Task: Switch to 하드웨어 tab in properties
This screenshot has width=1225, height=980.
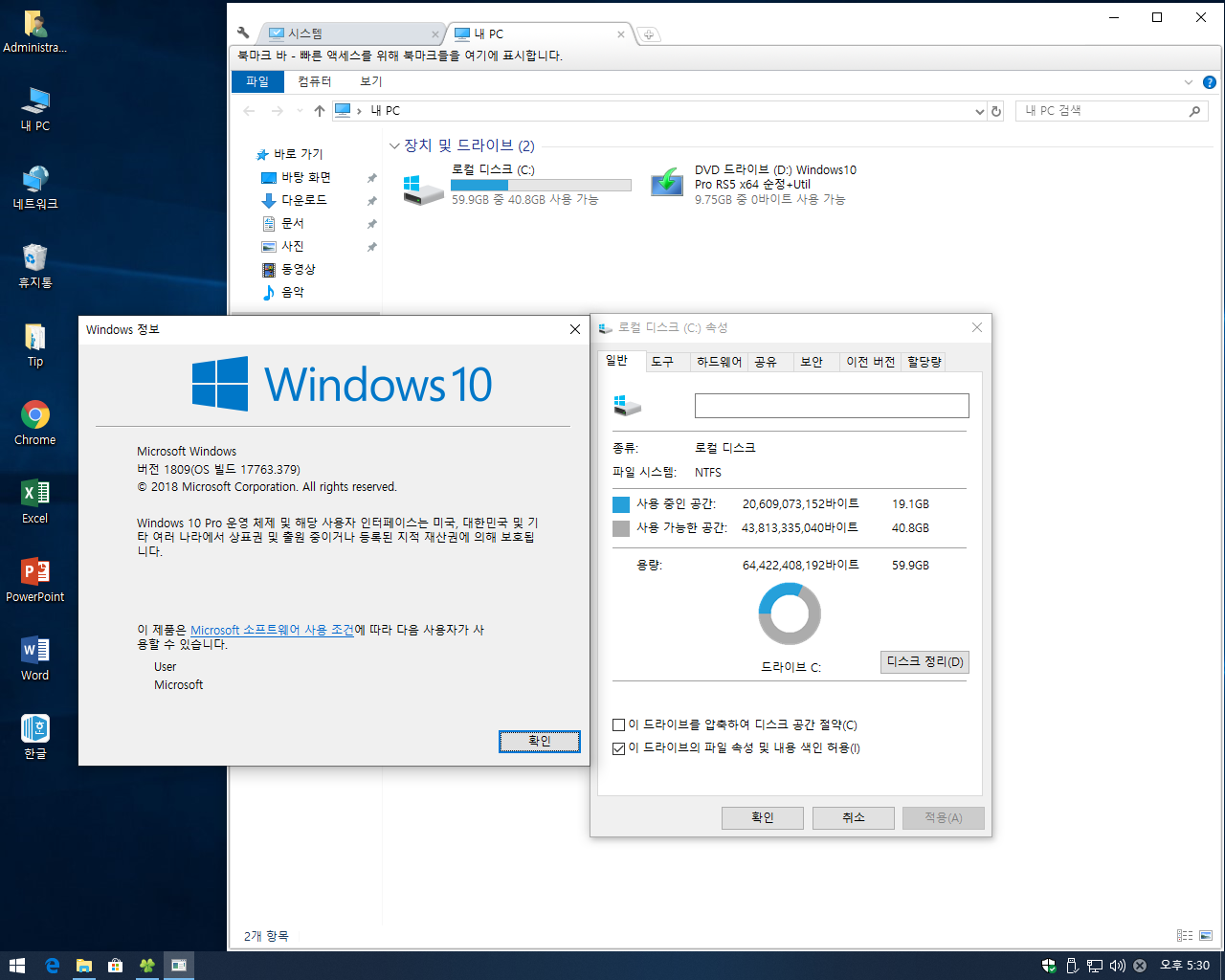Action: coord(719,362)
